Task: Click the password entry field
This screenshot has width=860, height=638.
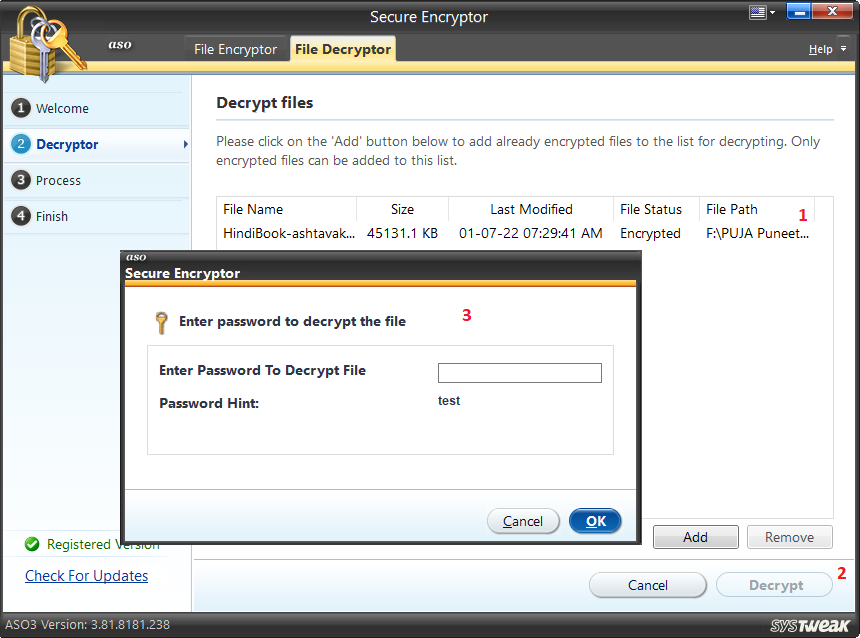Action: tap(519, 372)
